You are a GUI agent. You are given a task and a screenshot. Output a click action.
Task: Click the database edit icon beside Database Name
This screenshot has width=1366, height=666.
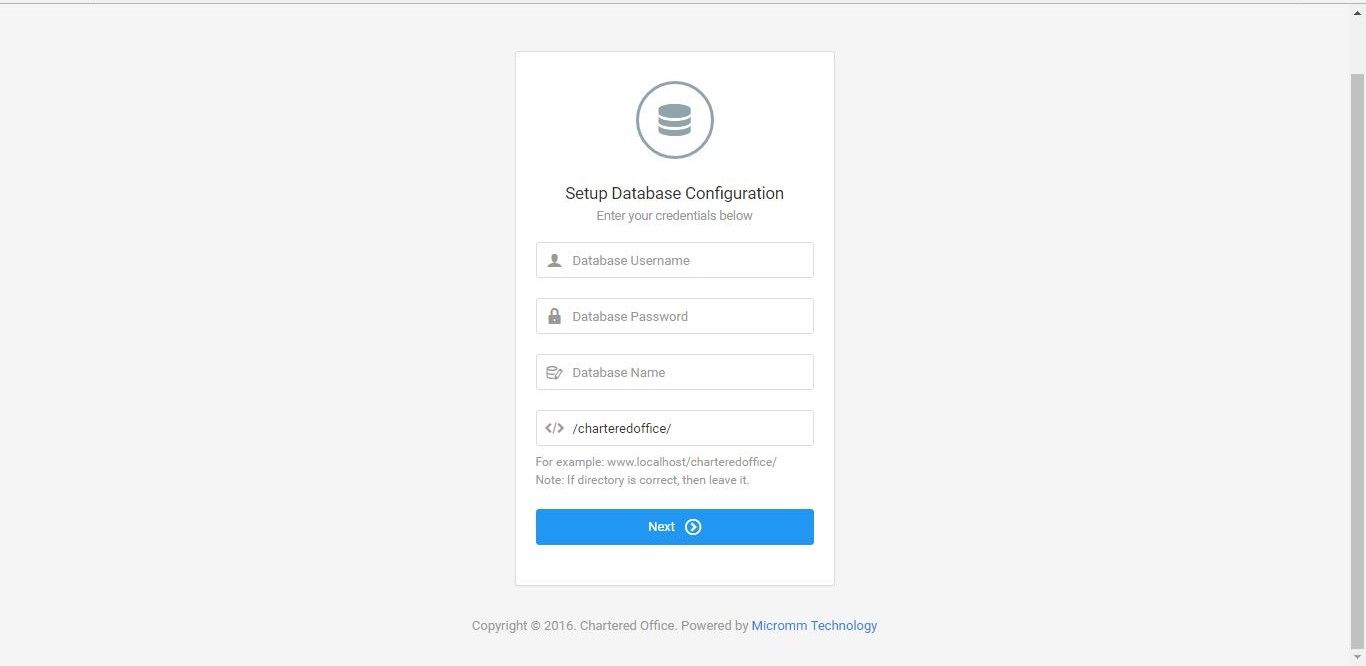pyautogui.click(x=554, y=372)
